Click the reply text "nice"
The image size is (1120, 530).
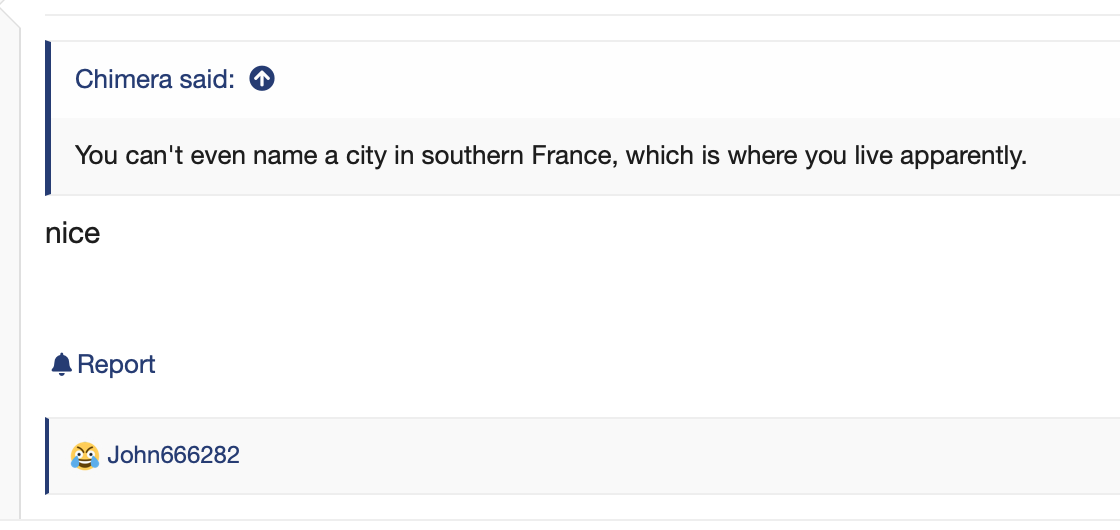[73, 234]
